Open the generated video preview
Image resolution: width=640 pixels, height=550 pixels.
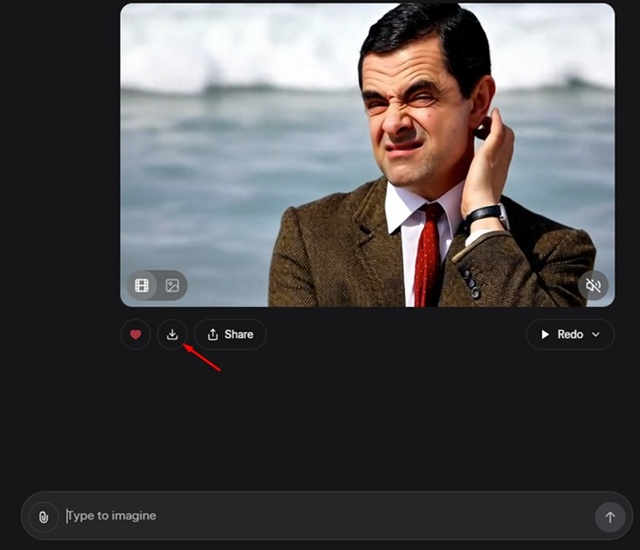[x=367, y=155]
